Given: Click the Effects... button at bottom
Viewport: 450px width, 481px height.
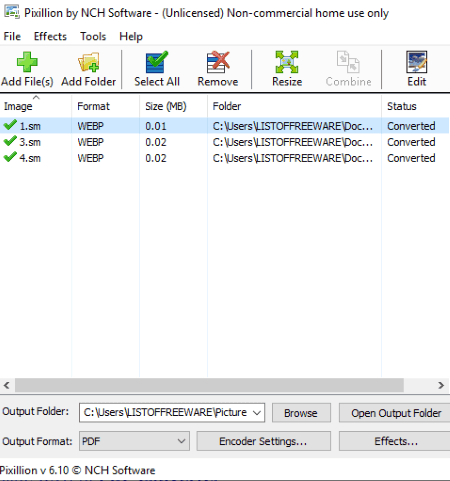Looking at the screenshot, I should (x=395, y=441).
